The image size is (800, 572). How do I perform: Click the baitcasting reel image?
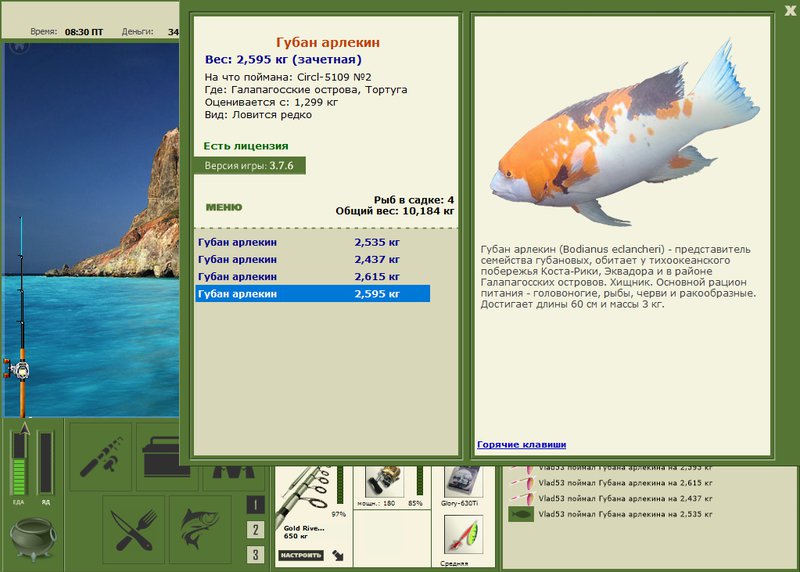[385, 481]
